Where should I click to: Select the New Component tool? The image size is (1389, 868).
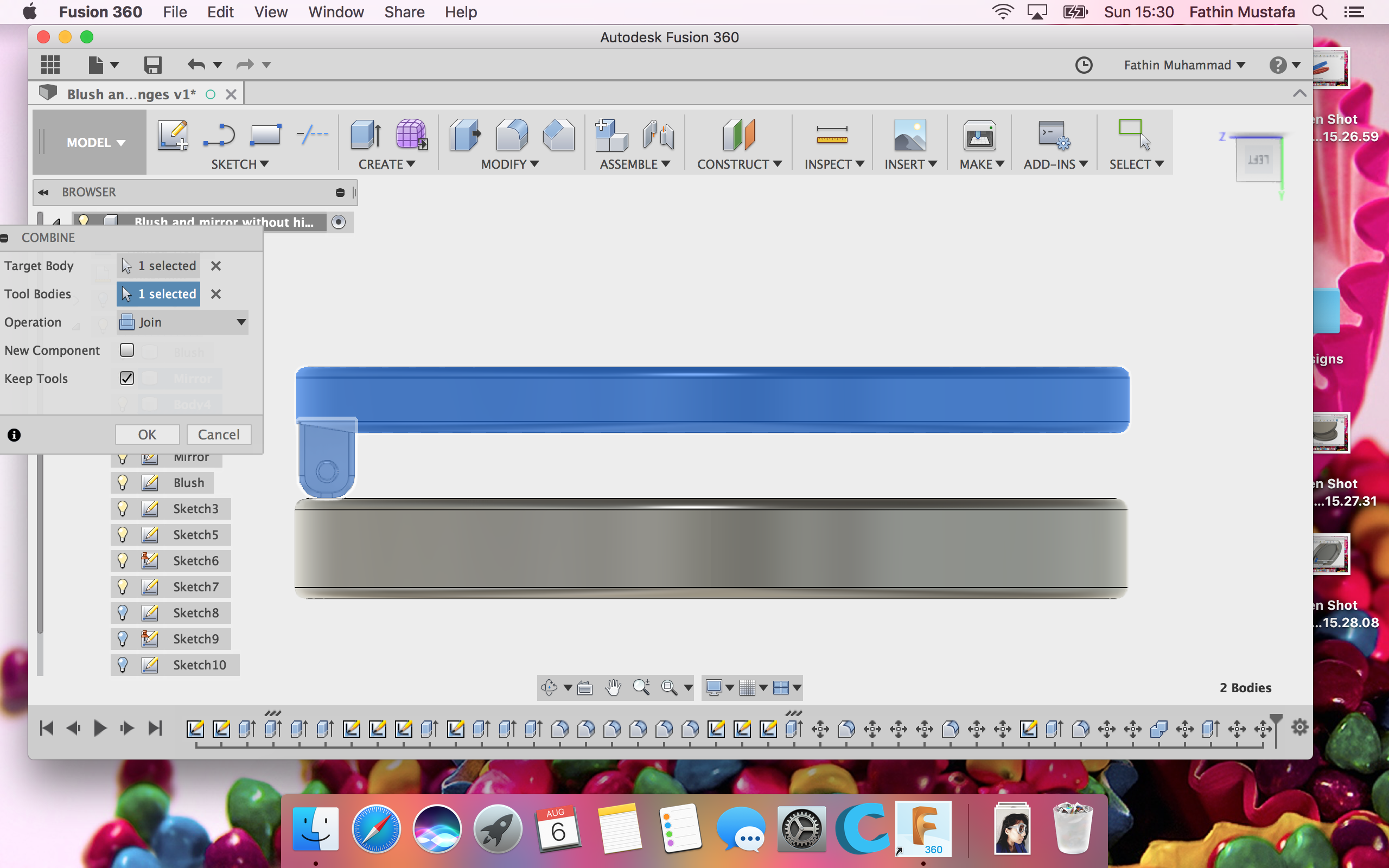tap(611, 136)
